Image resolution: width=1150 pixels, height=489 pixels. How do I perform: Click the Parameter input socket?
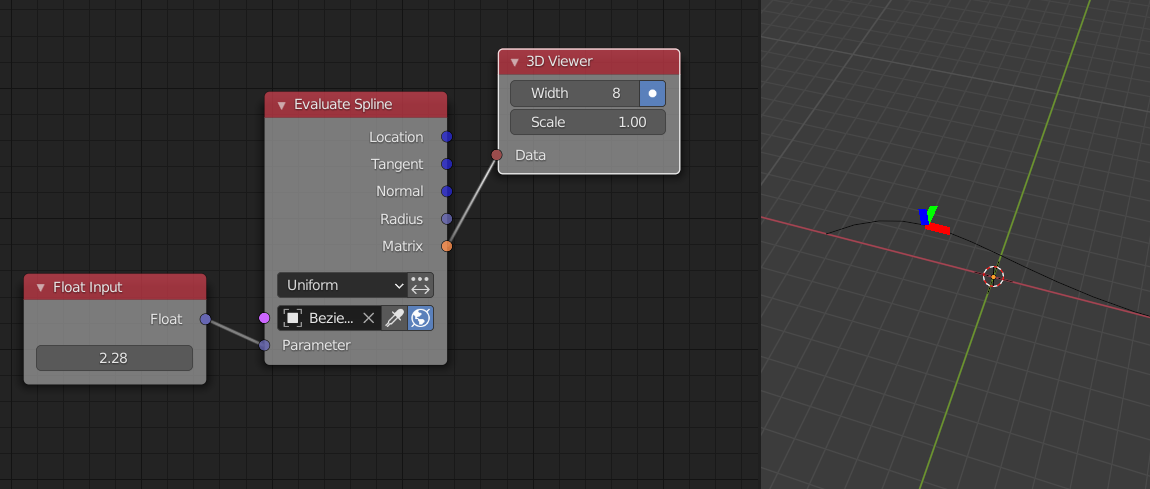tap(264, 345)
